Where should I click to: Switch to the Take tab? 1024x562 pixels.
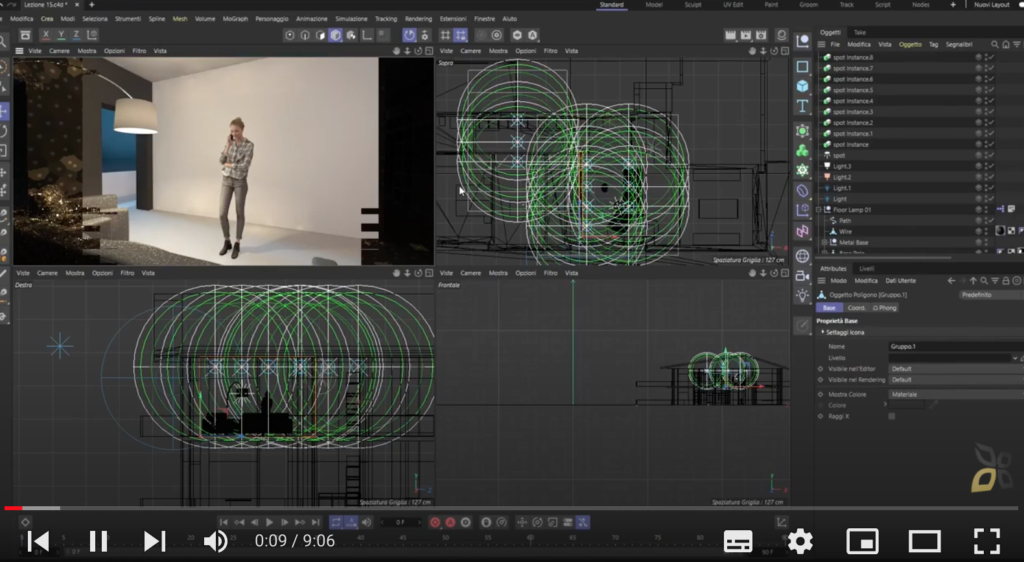point(860,32)
